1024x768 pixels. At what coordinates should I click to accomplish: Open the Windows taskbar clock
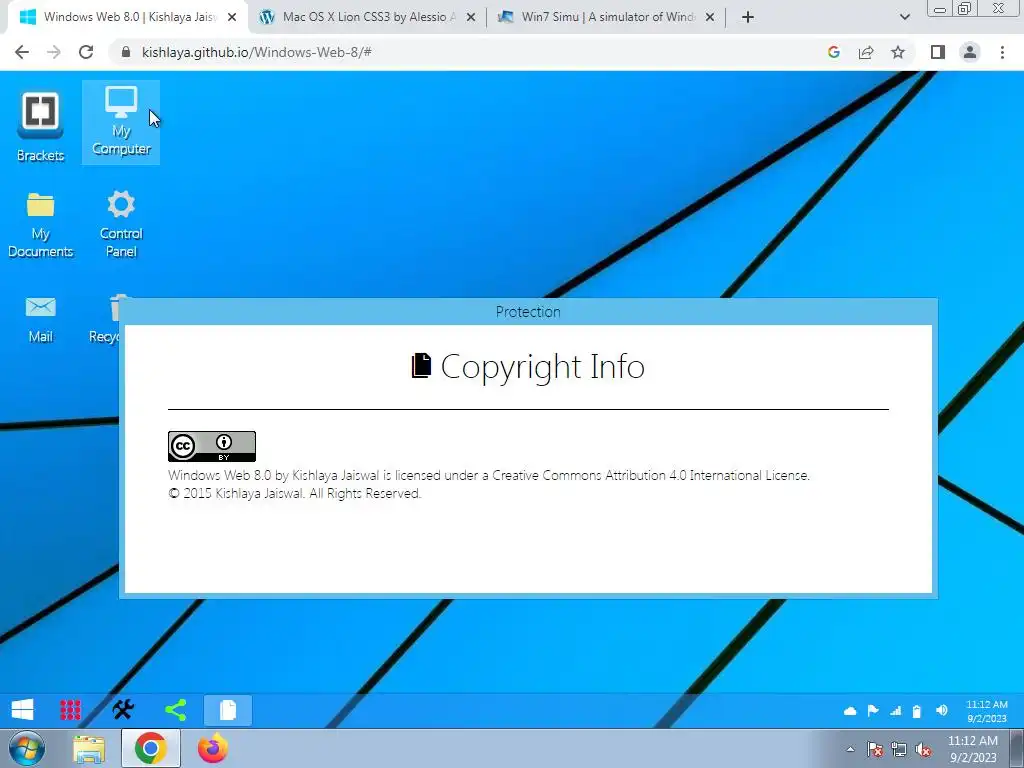(x=973, y=749)
